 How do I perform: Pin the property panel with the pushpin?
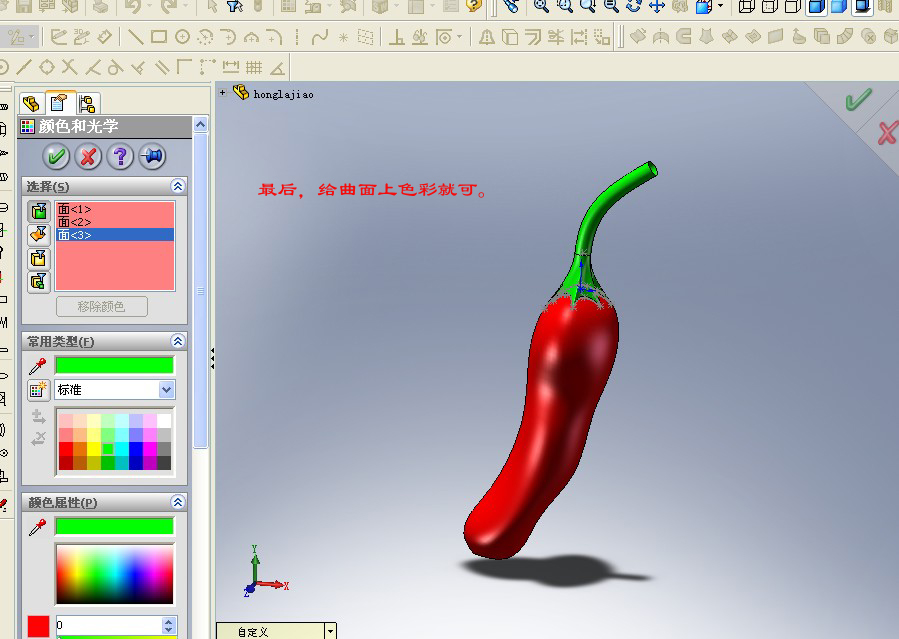152,156
